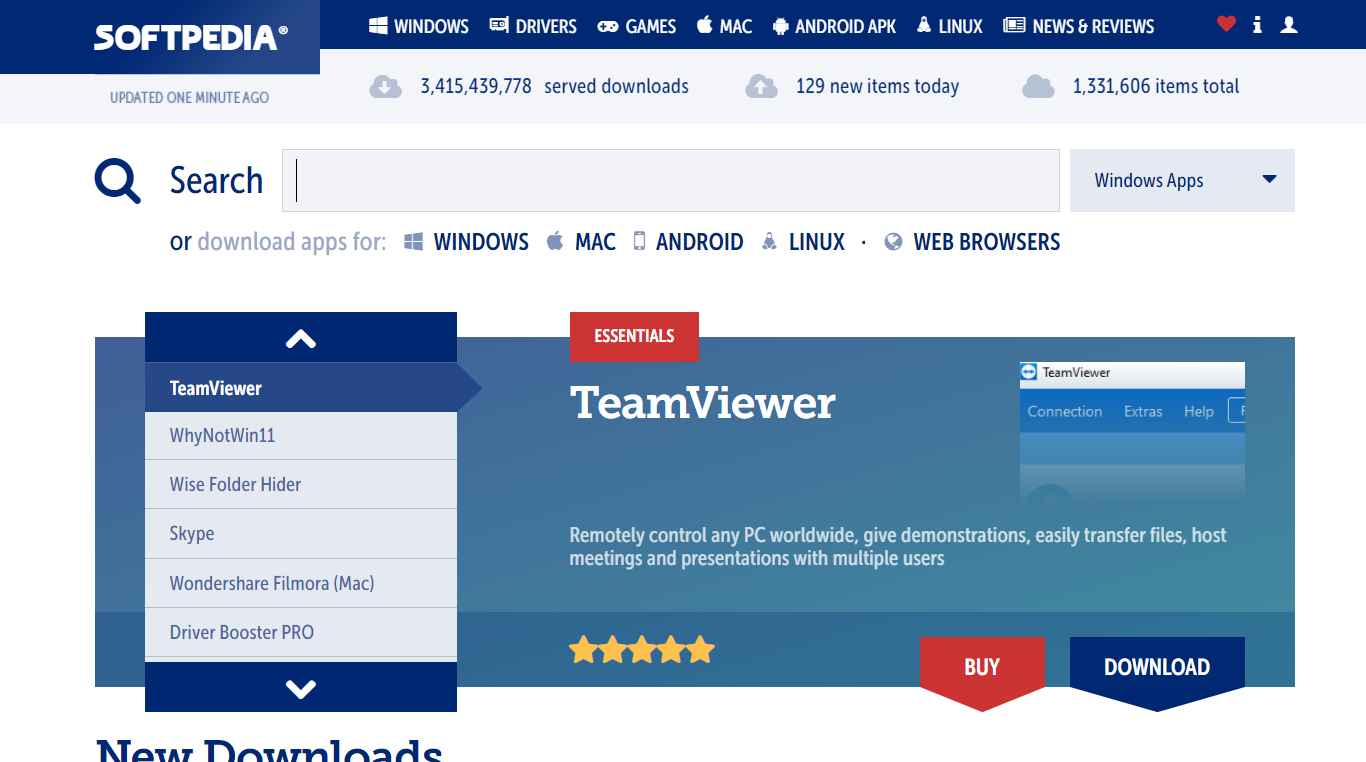Select Skype in featured list
This screenshot has height=762, width=1366.
(301, 534)
